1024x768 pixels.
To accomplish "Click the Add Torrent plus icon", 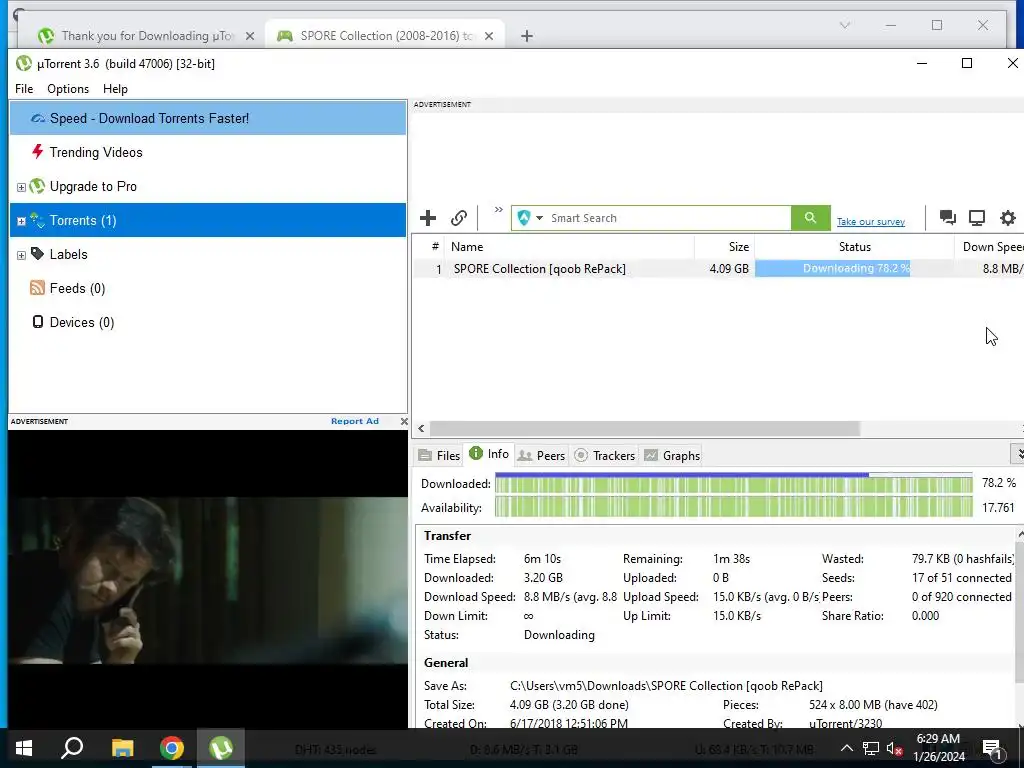I will tap(428, 218).
